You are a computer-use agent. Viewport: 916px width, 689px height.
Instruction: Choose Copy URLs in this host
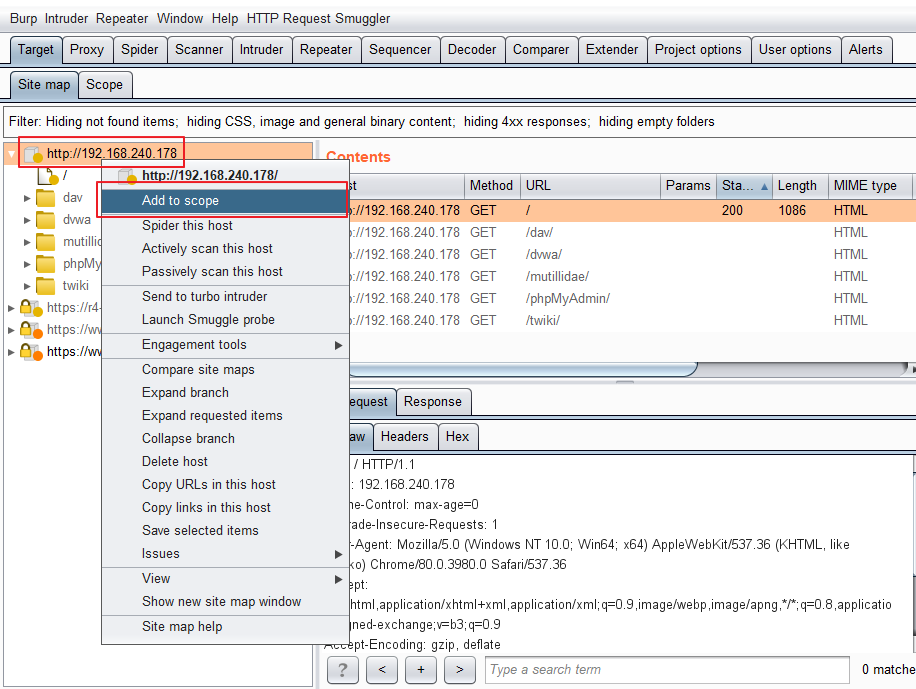click(x=225, y=484)
